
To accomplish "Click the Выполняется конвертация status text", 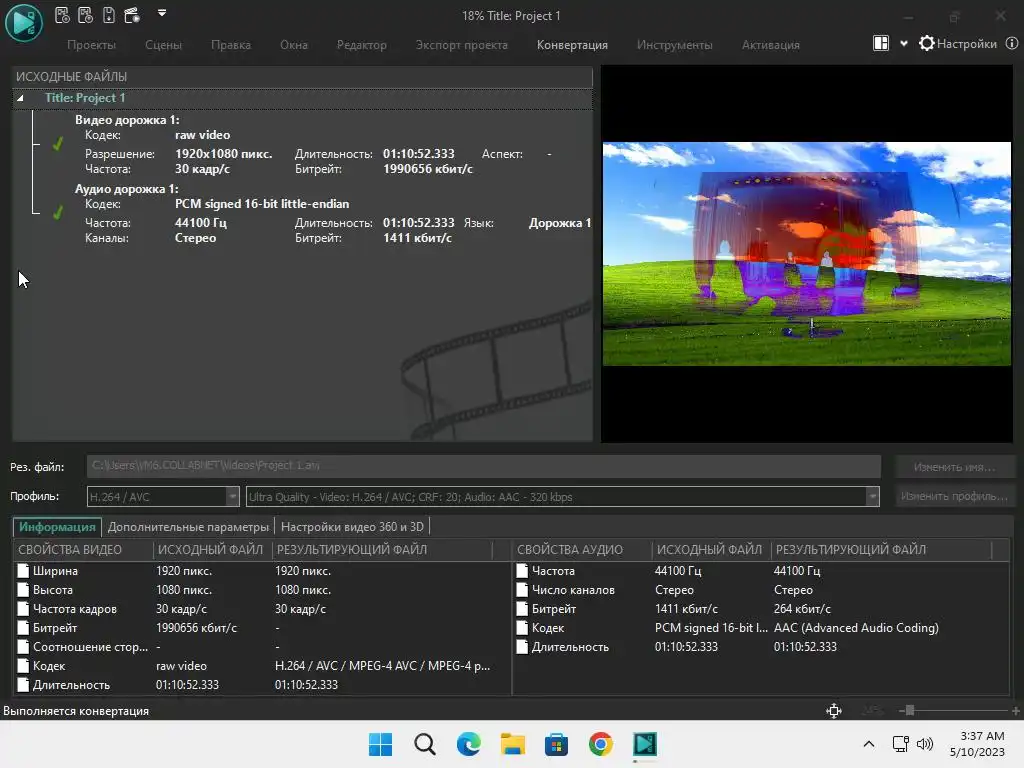I will [76, 711].
